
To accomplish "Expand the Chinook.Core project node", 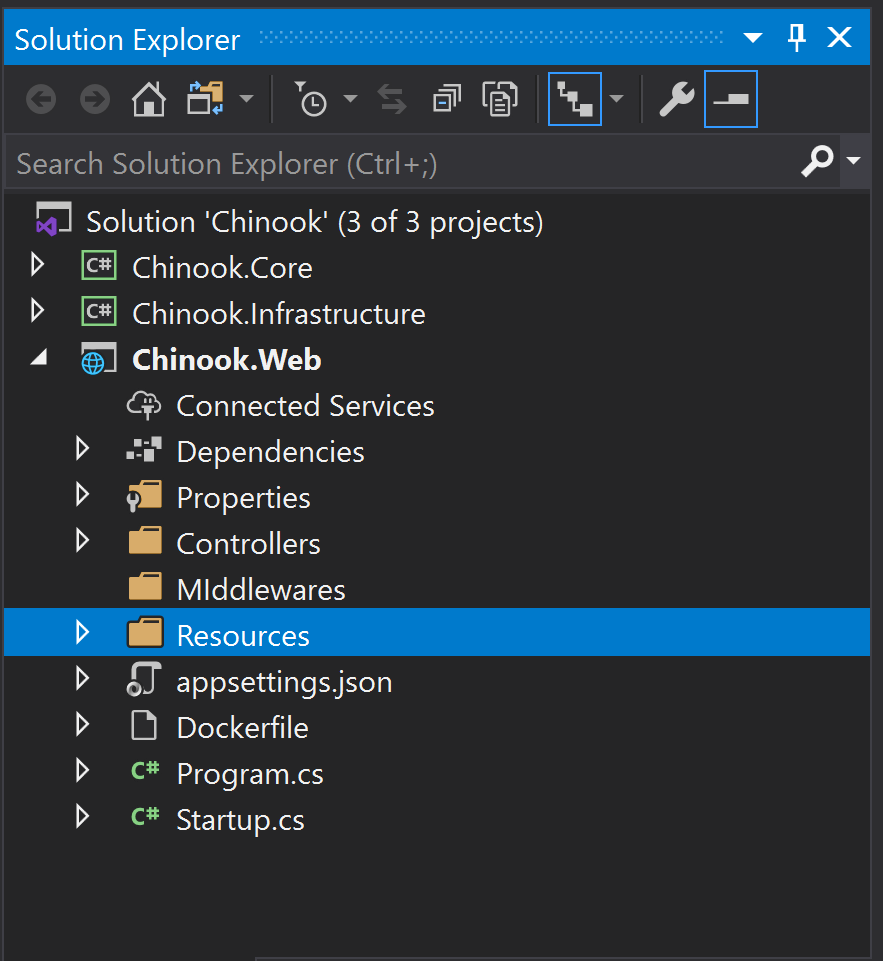I will [37, 264].
